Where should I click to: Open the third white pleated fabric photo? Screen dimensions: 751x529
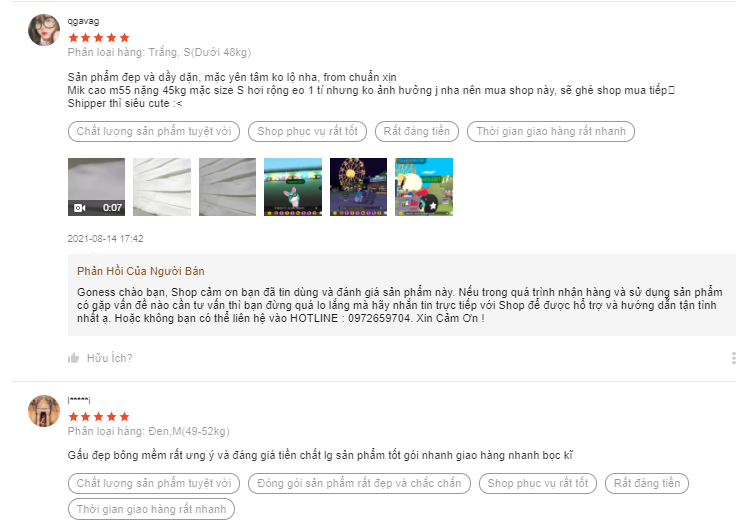point(228,187)
